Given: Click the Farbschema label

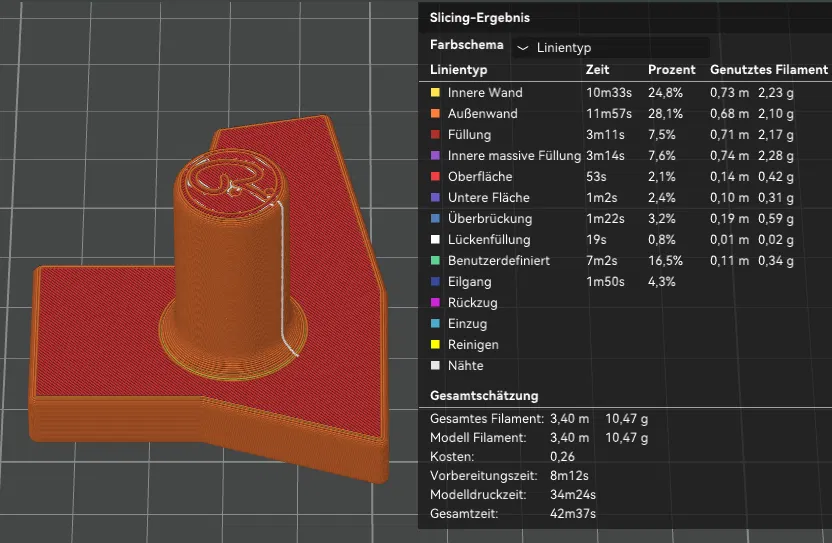Looking at the screenshot, I should click(466, 45).
